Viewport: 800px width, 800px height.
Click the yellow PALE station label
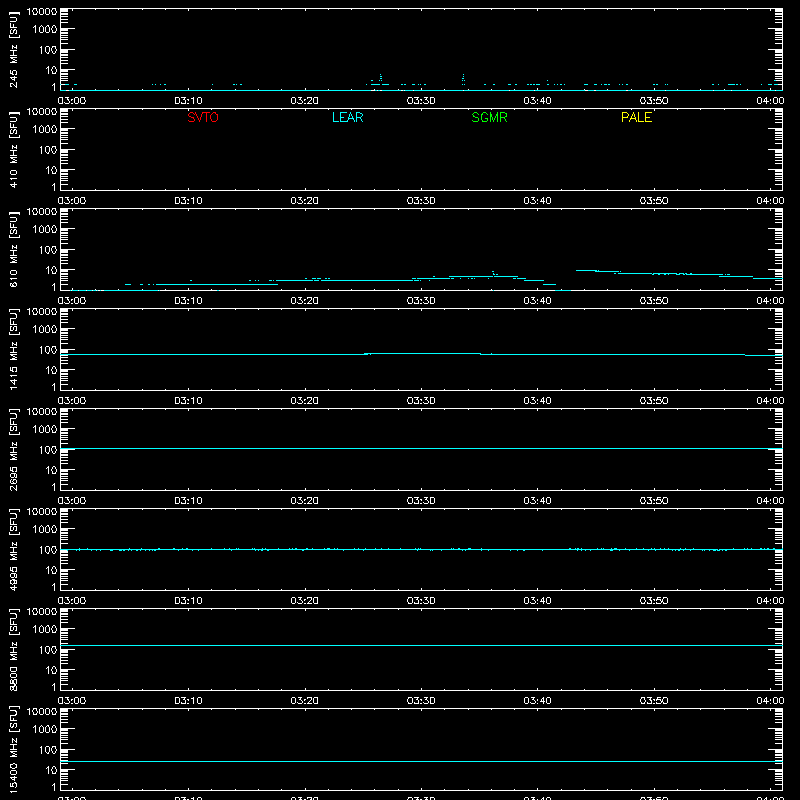point(636,117)
